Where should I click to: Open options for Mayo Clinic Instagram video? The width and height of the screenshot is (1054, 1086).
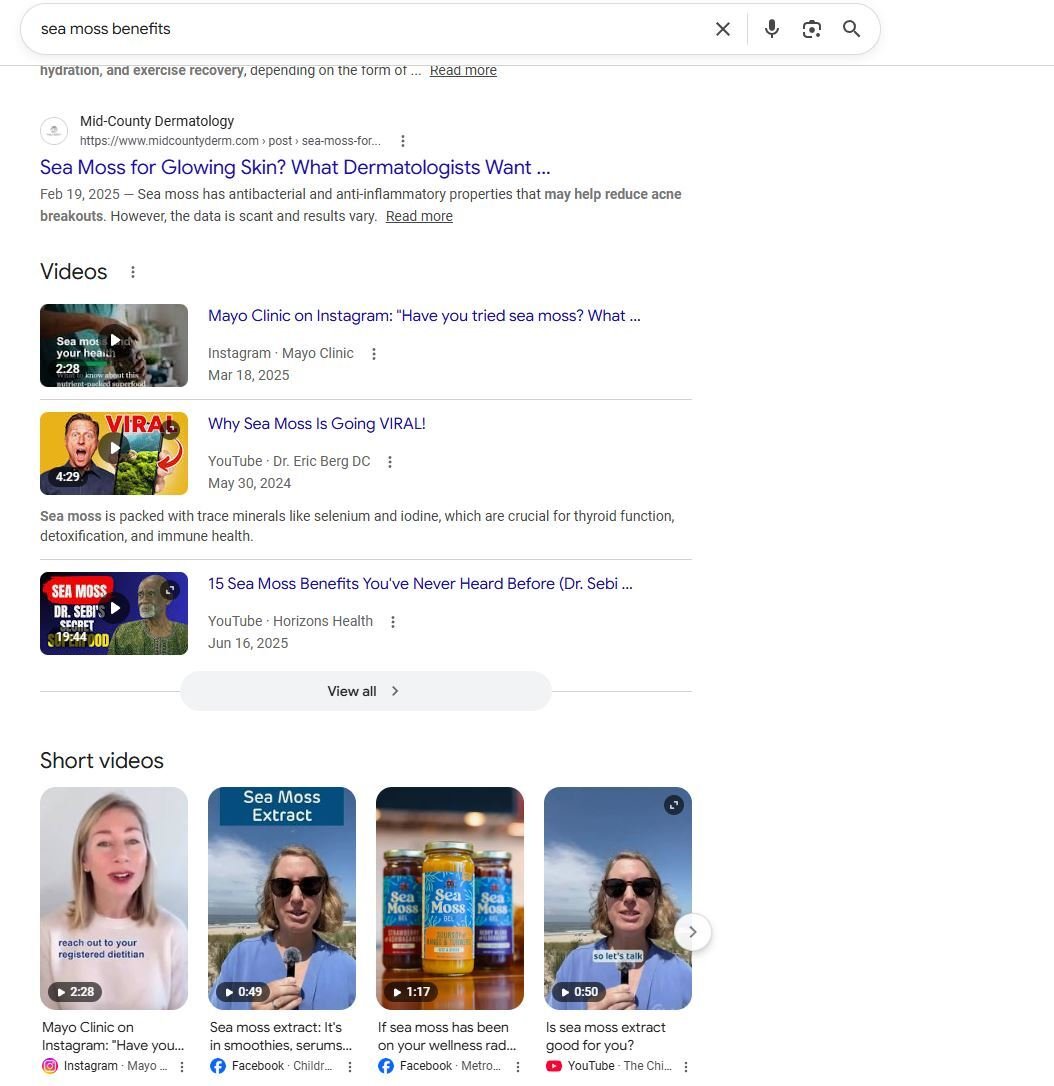point(374,354)
